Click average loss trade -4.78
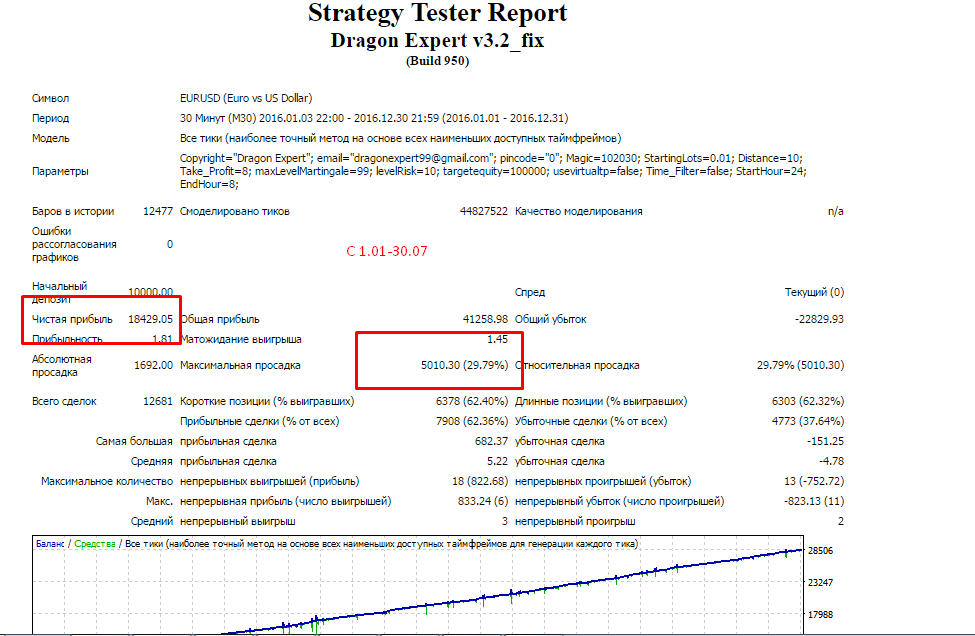This screenshot has width=975, height=636. coord(831,461)
